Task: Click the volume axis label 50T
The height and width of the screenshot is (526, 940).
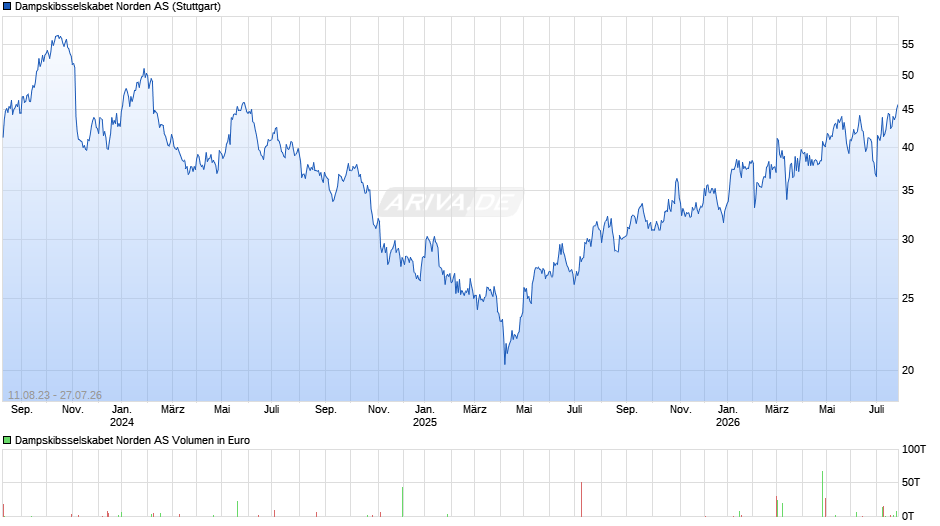Action: [x=911, y=483]
